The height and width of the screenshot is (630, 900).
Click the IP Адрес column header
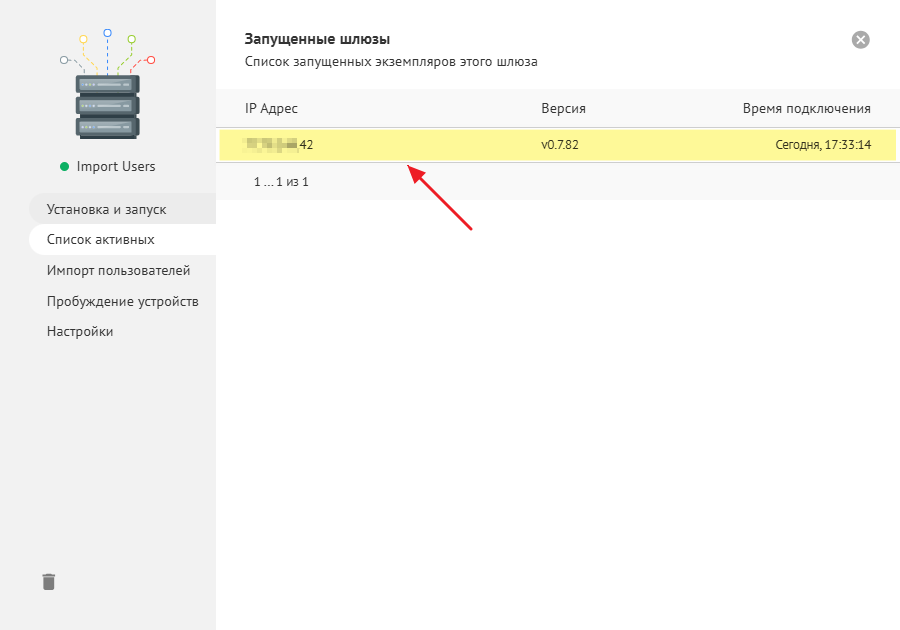coord(271,109)
